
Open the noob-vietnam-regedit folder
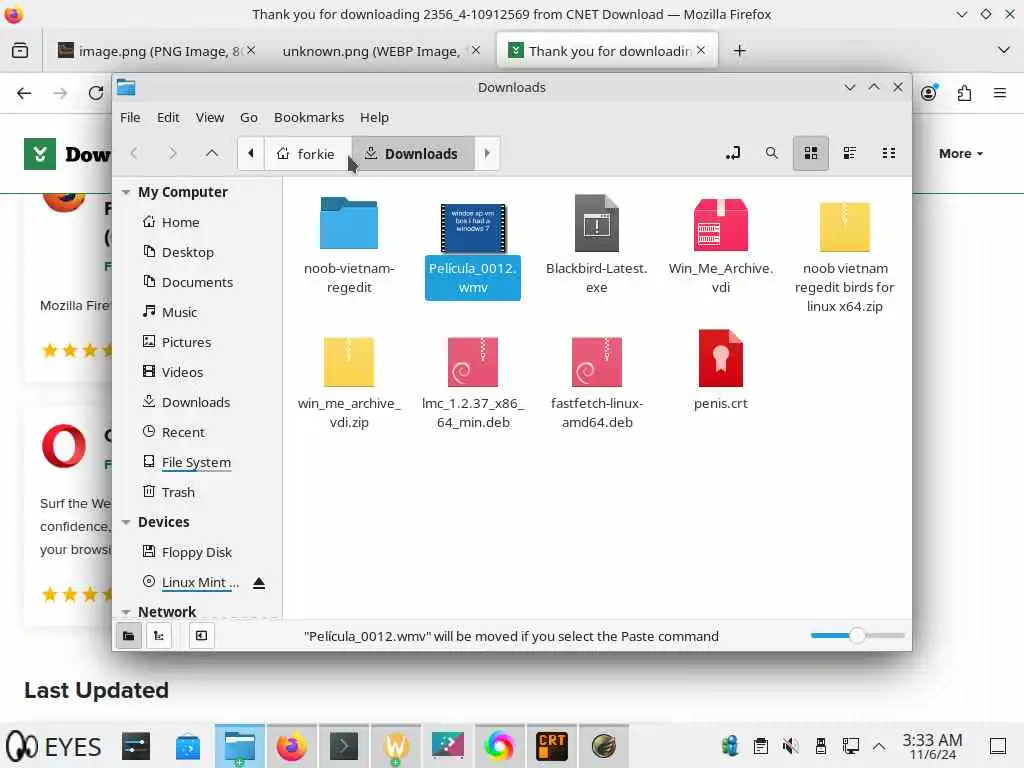(x=349, y=223)
